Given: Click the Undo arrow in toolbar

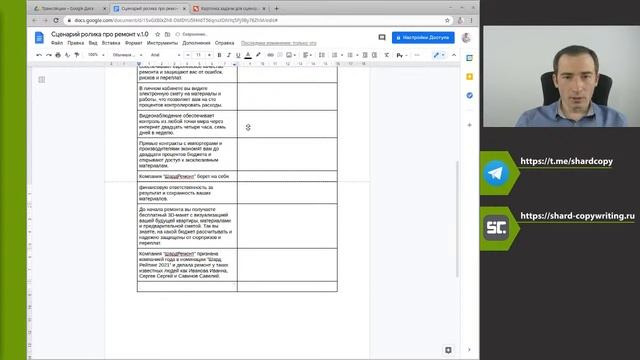Looking at the screenshot, I should pos(39,55).
